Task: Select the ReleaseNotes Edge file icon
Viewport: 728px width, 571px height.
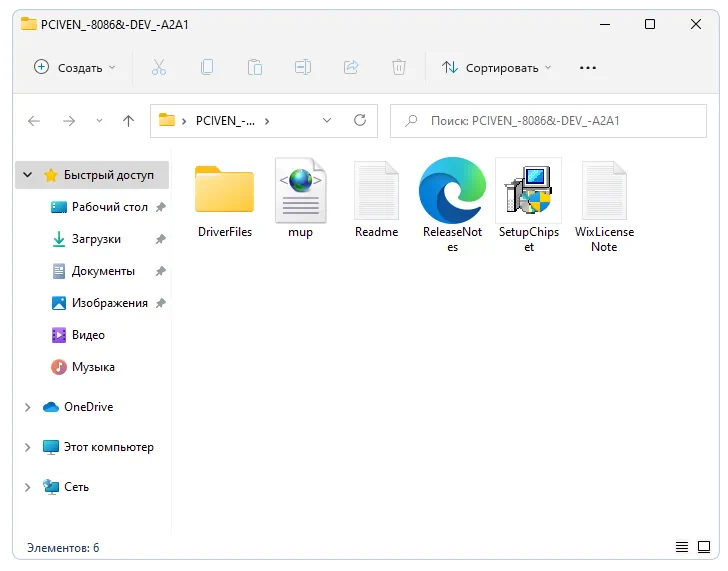Action: coord(452,190)
